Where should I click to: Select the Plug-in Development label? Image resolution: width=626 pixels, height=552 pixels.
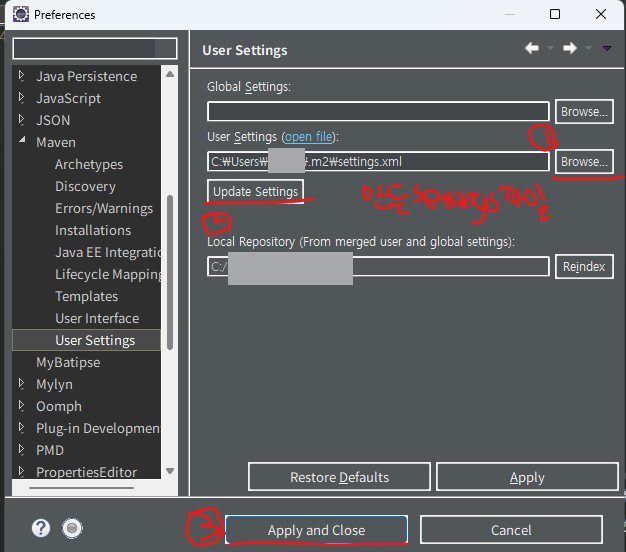98,428
